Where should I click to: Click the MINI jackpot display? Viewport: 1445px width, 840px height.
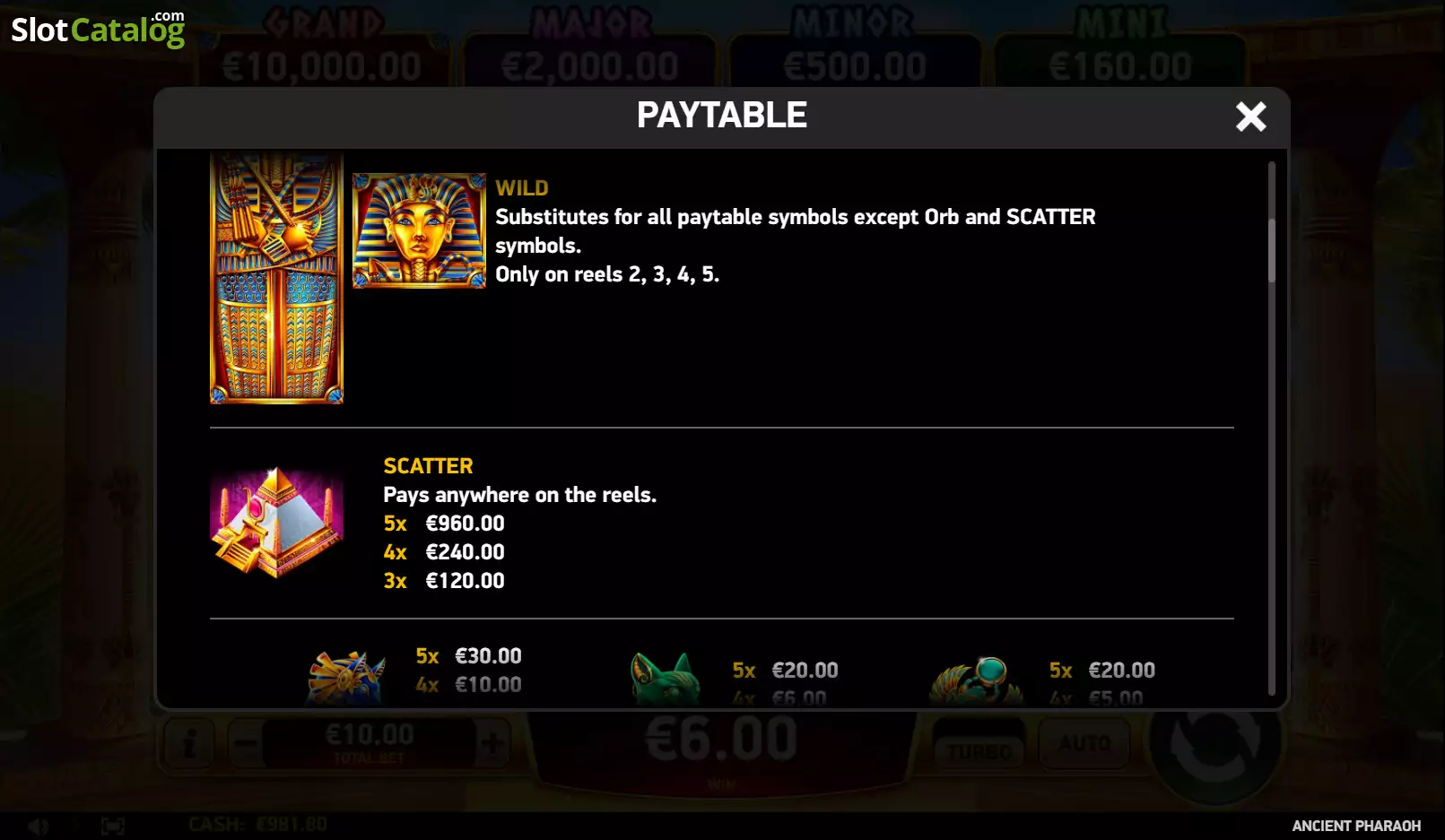pos(1120,47)
